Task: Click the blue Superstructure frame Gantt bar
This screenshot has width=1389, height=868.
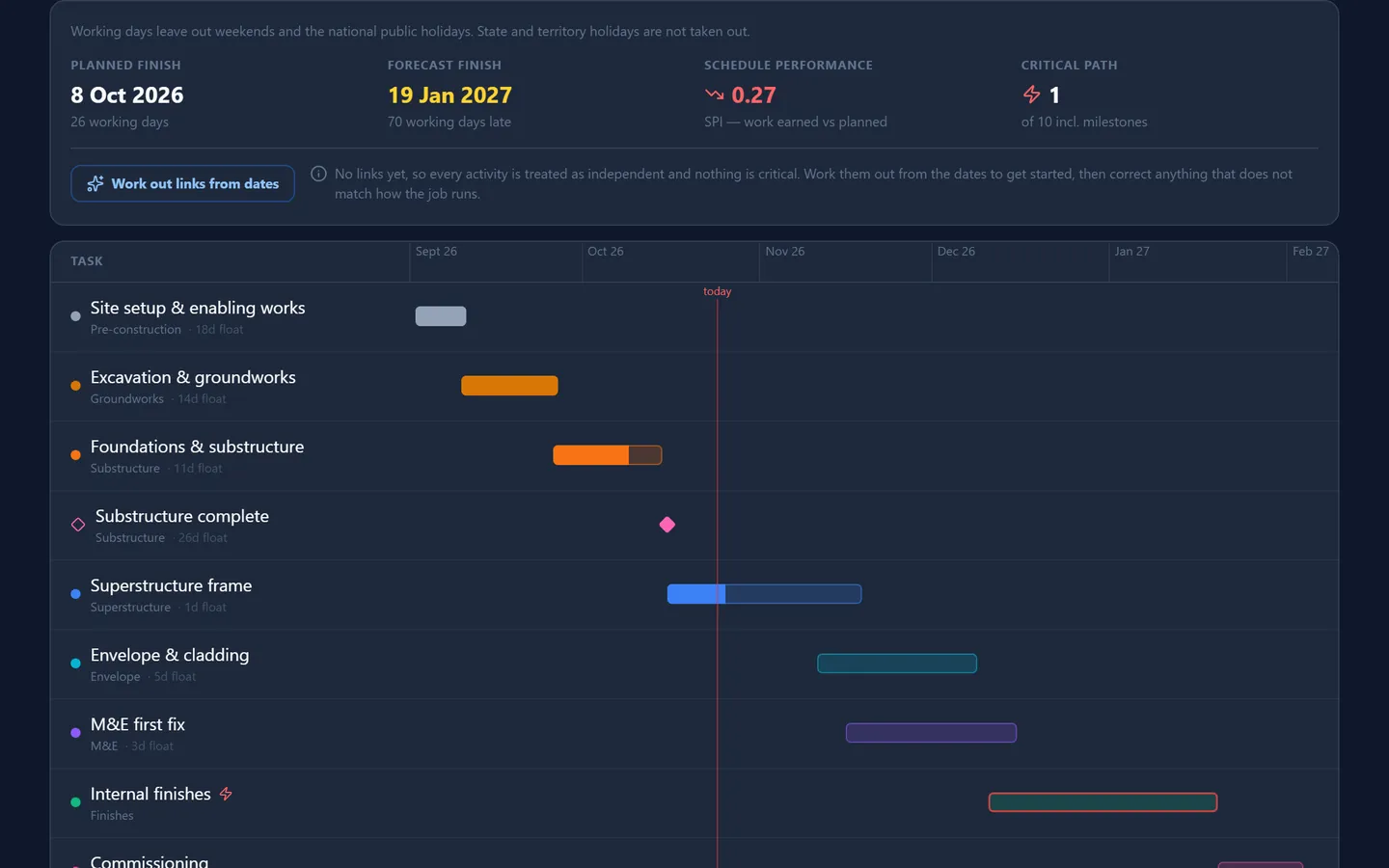Action: tap(764, 594)
